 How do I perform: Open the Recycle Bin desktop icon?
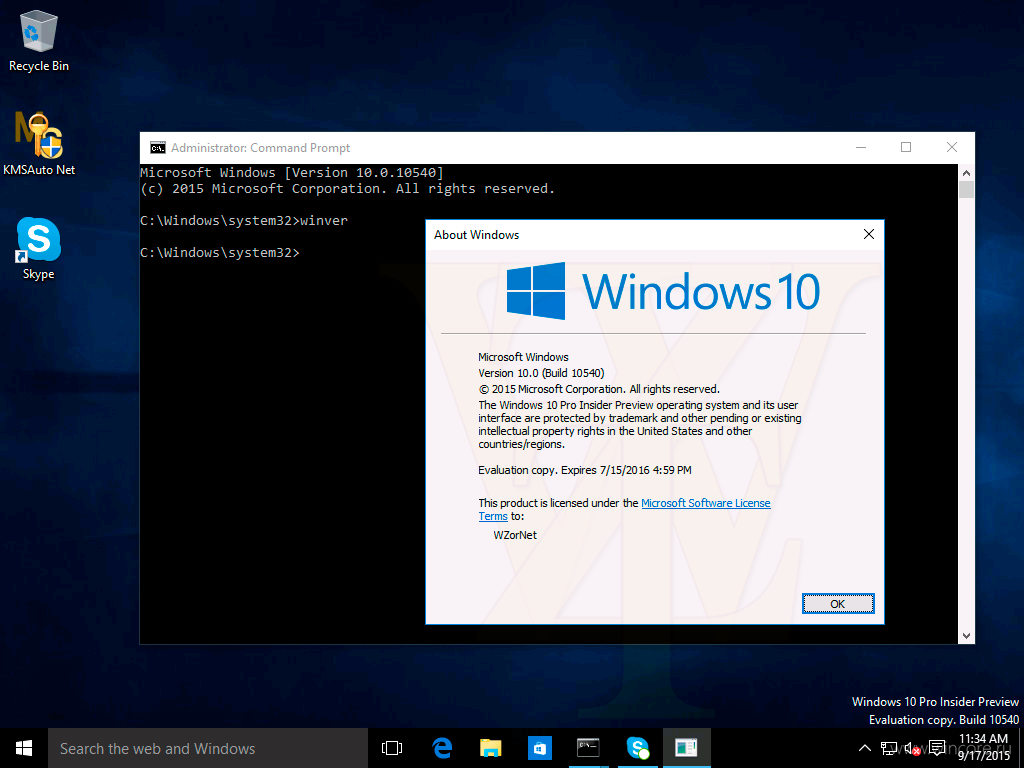(x=39, y=40)
